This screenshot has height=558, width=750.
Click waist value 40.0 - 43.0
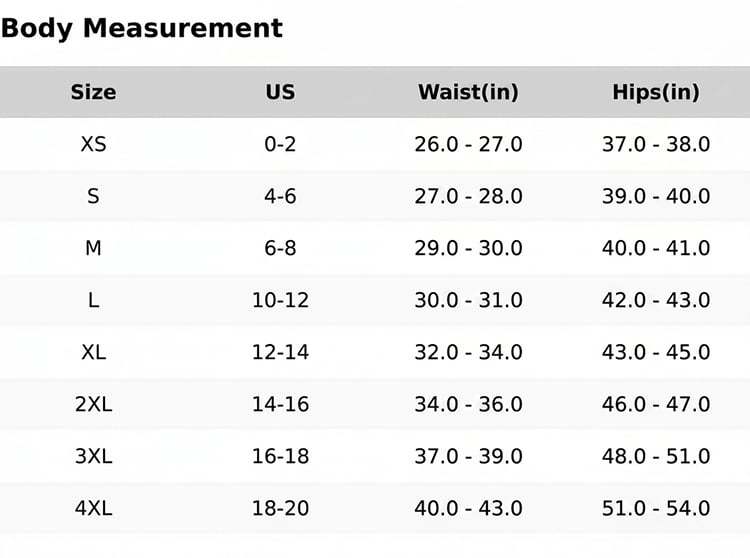[x=468, y=508]
